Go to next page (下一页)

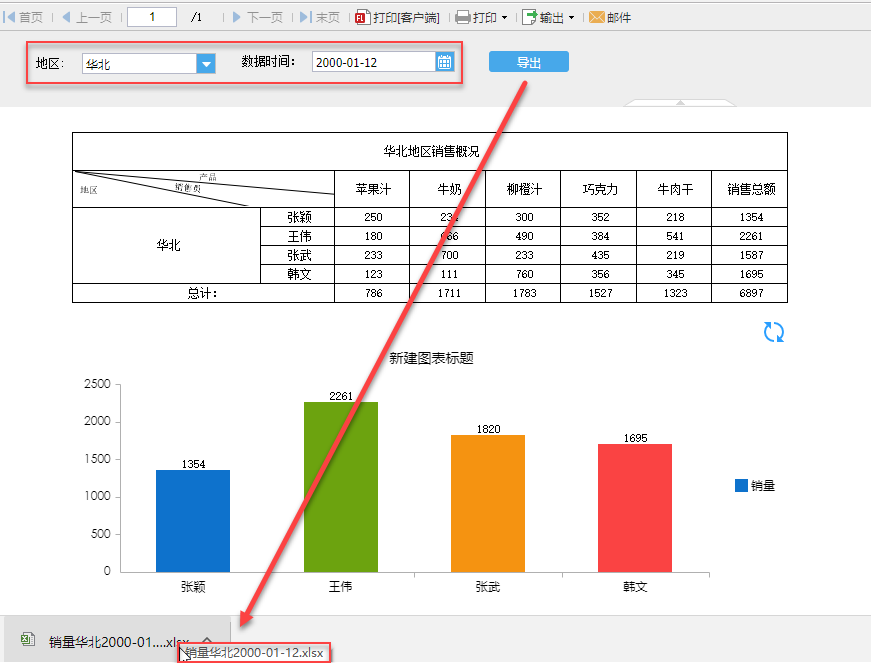[258, 17]
